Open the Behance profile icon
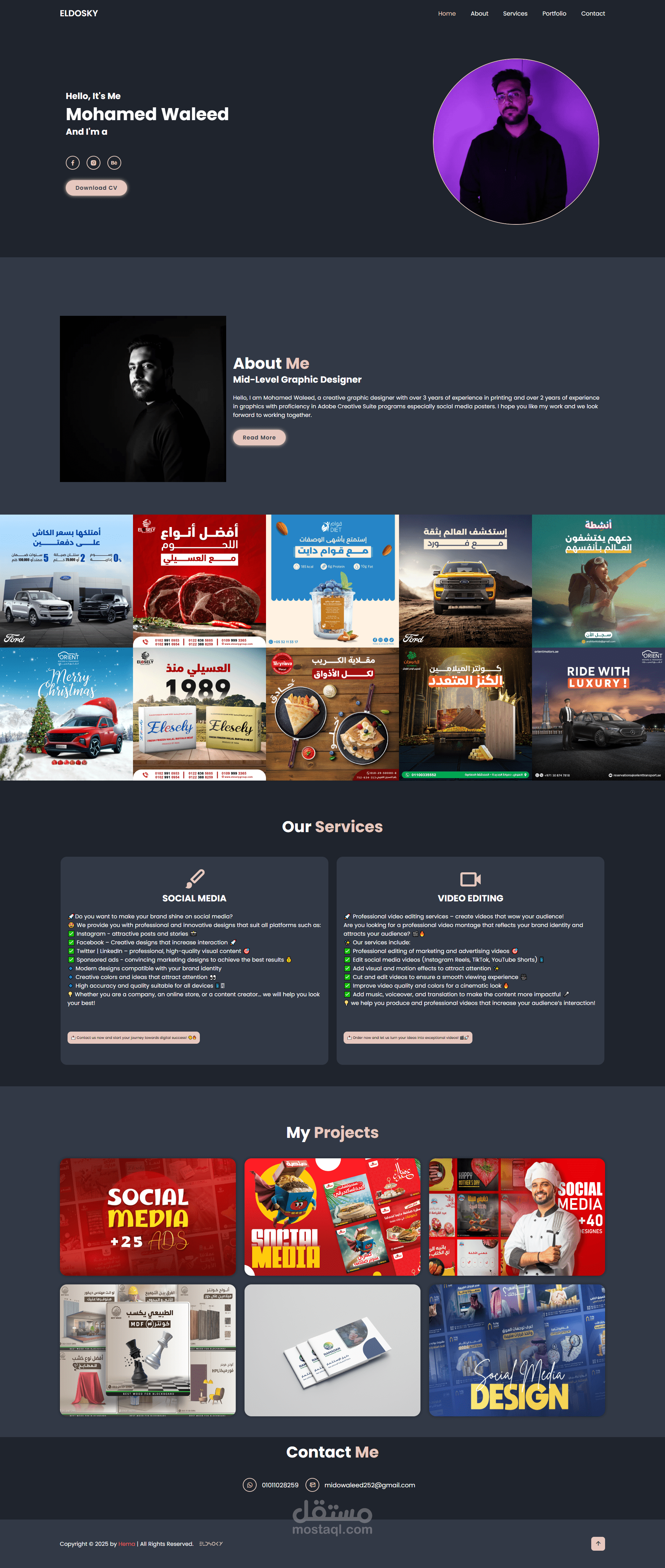Image resolution: width=665 pixels, height=1568 pixels. [114, 162]
